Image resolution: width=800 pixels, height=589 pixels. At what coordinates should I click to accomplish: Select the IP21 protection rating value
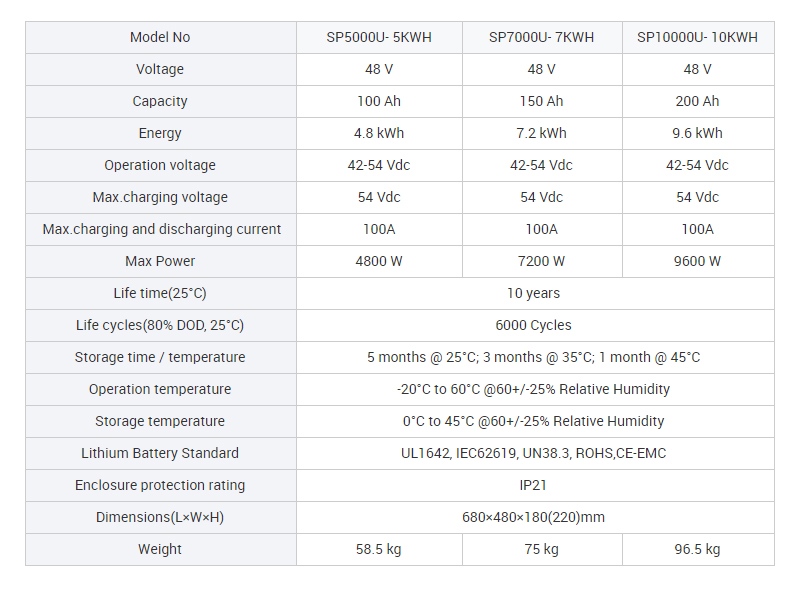click(x=534, y=485)
